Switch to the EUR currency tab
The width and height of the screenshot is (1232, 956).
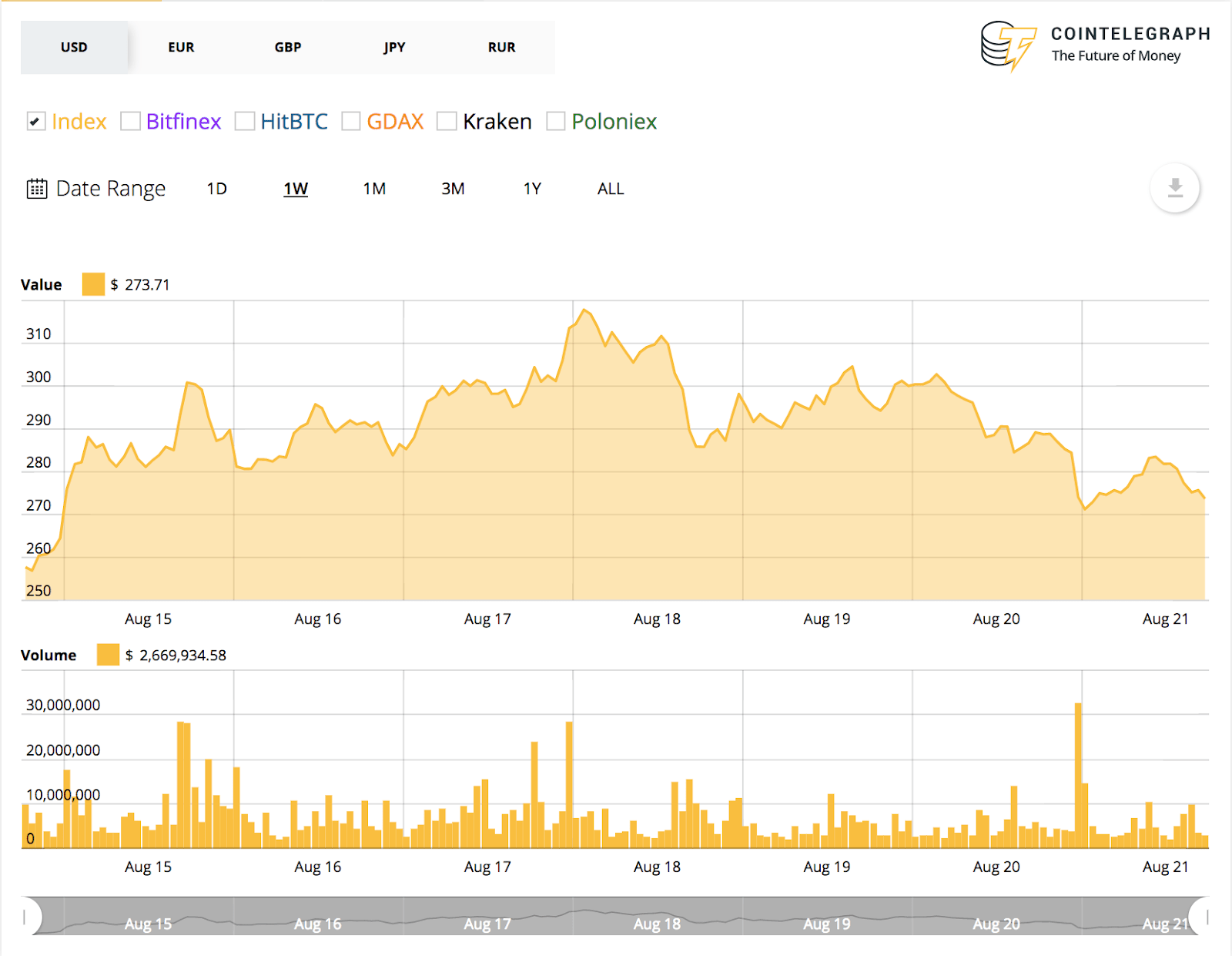tap(181, 47)
